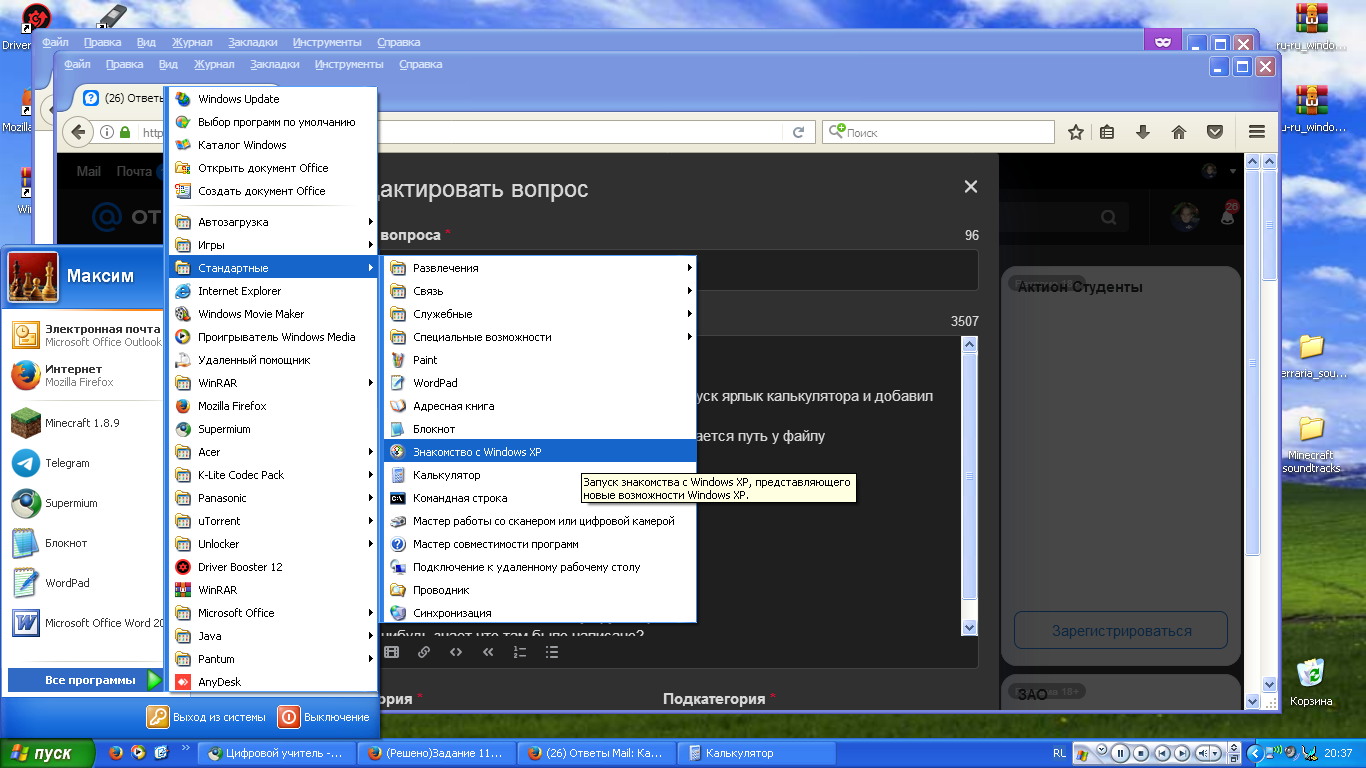Open Мастер совместимости программ
This screenshot has width=1366, height=768.
tap(540, 544)
